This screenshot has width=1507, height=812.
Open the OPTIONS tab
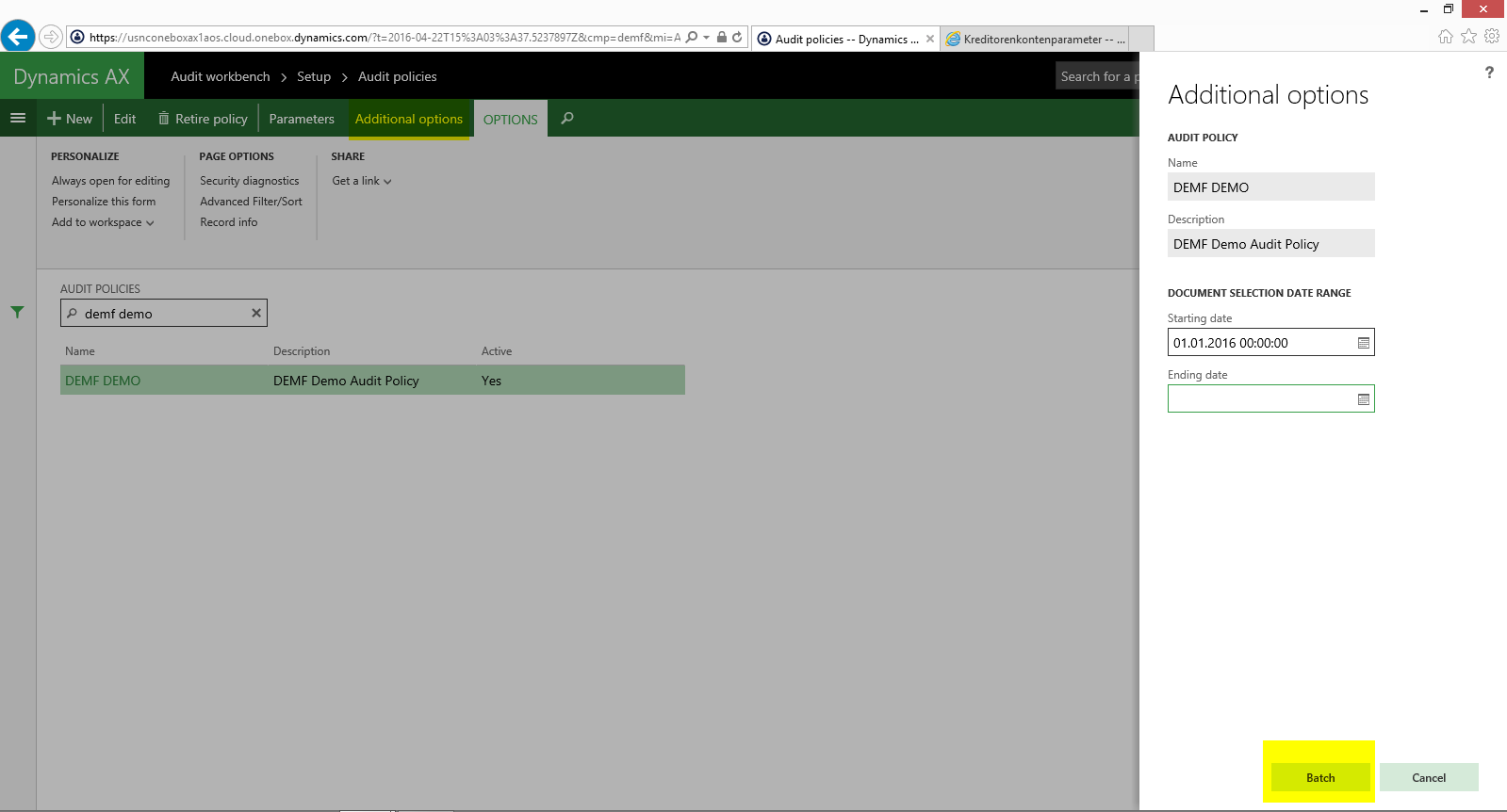510,120
